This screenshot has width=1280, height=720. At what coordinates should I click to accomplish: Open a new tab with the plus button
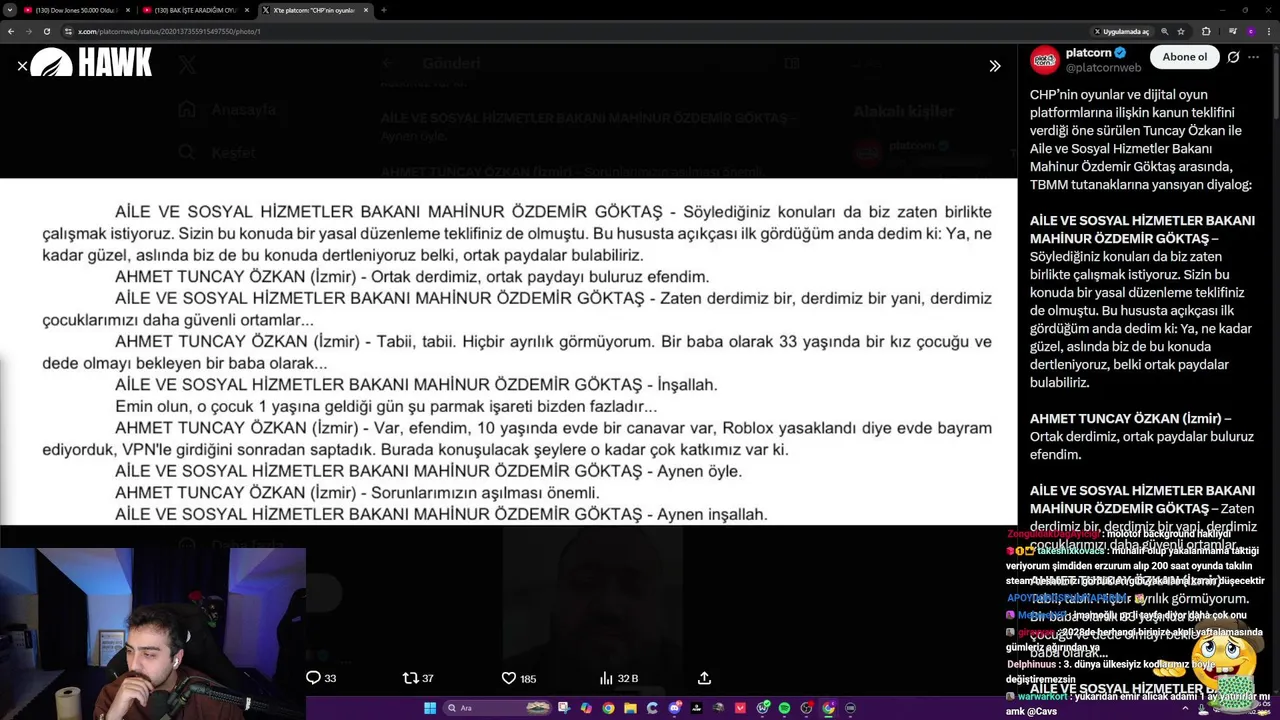384,10
